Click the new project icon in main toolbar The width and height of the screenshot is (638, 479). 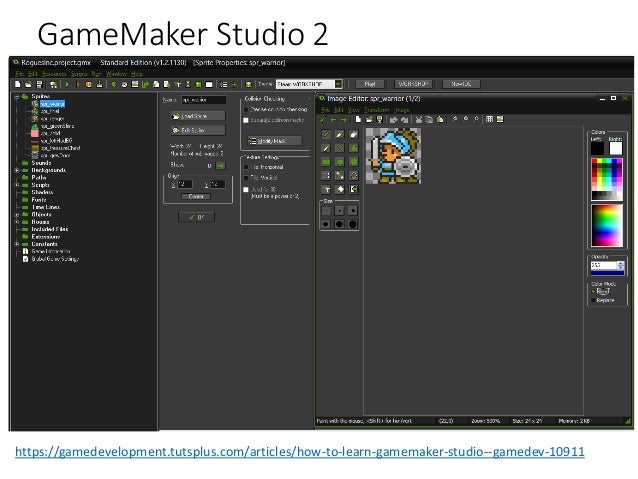pos(17,84)
